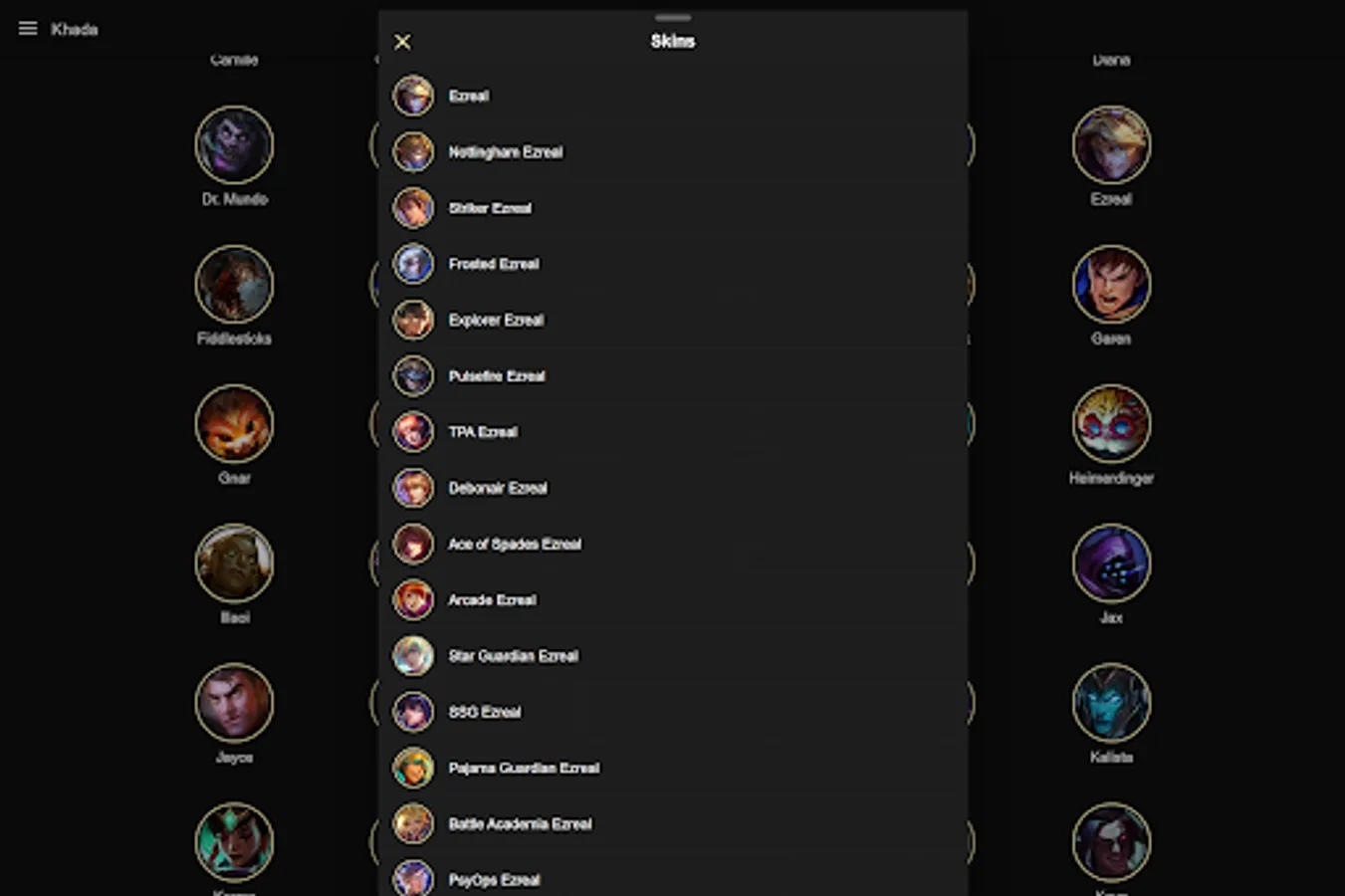The width and height of the screenshot is (1345, 896).
Task: Pick the Arcade Ezreal skin icon
Action: coord(413,600)
